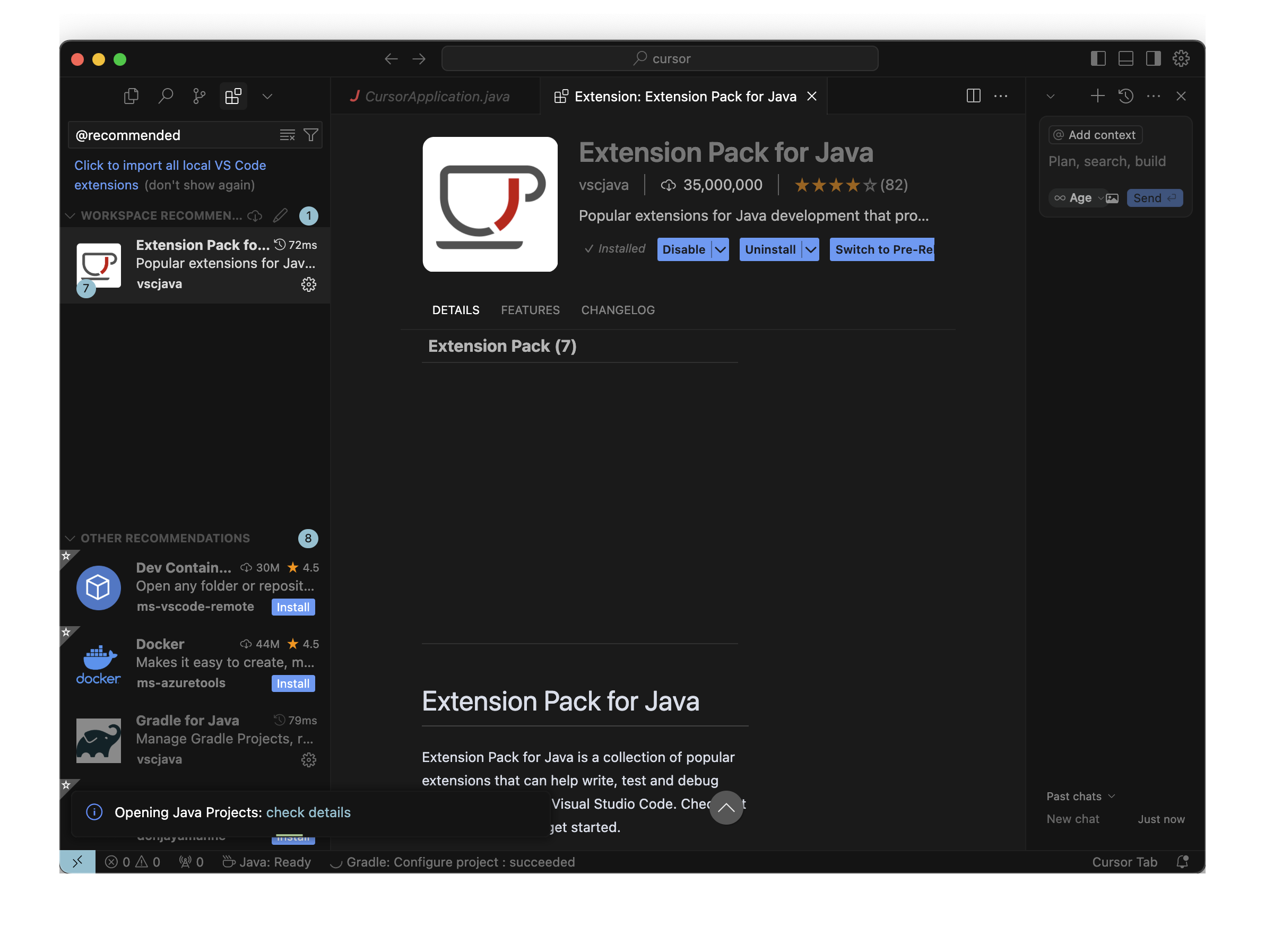
Task: Open the chat history clock icon
Action: click(1125, 96)
